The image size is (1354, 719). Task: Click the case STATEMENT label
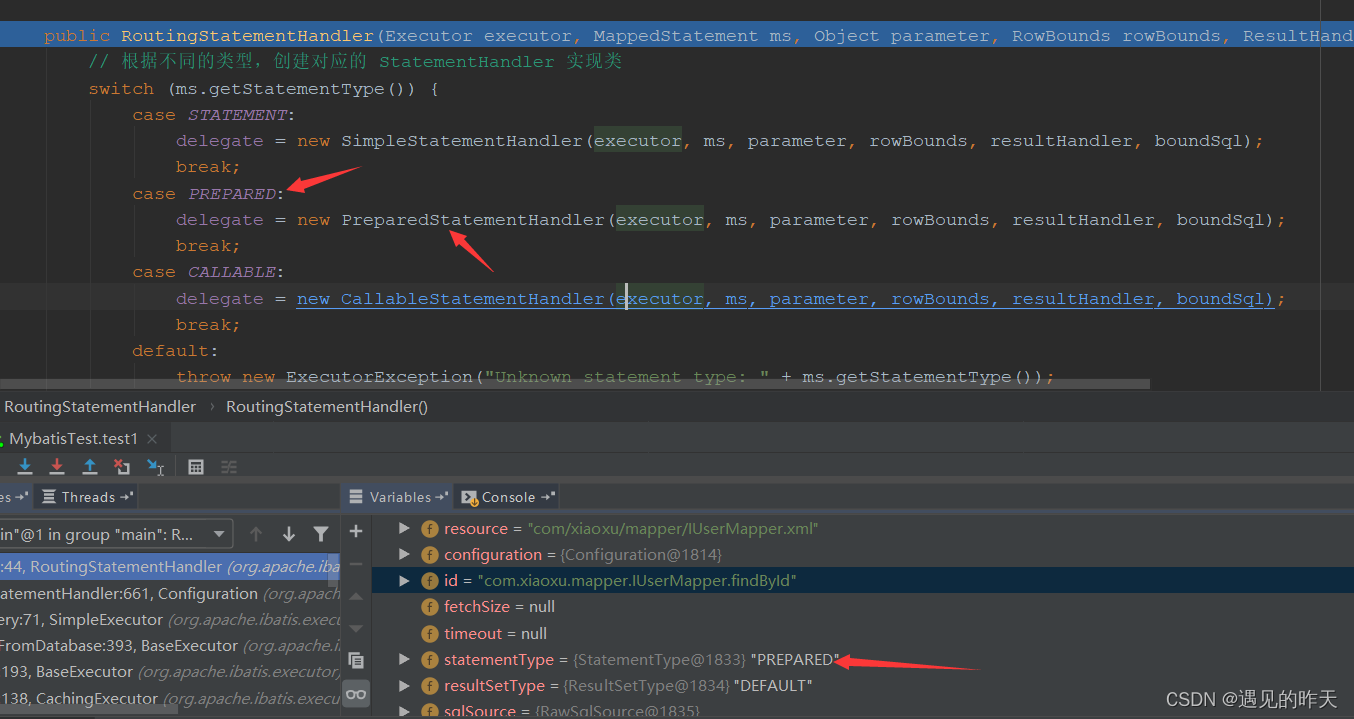pyautogui.click(x=213, y=115)
